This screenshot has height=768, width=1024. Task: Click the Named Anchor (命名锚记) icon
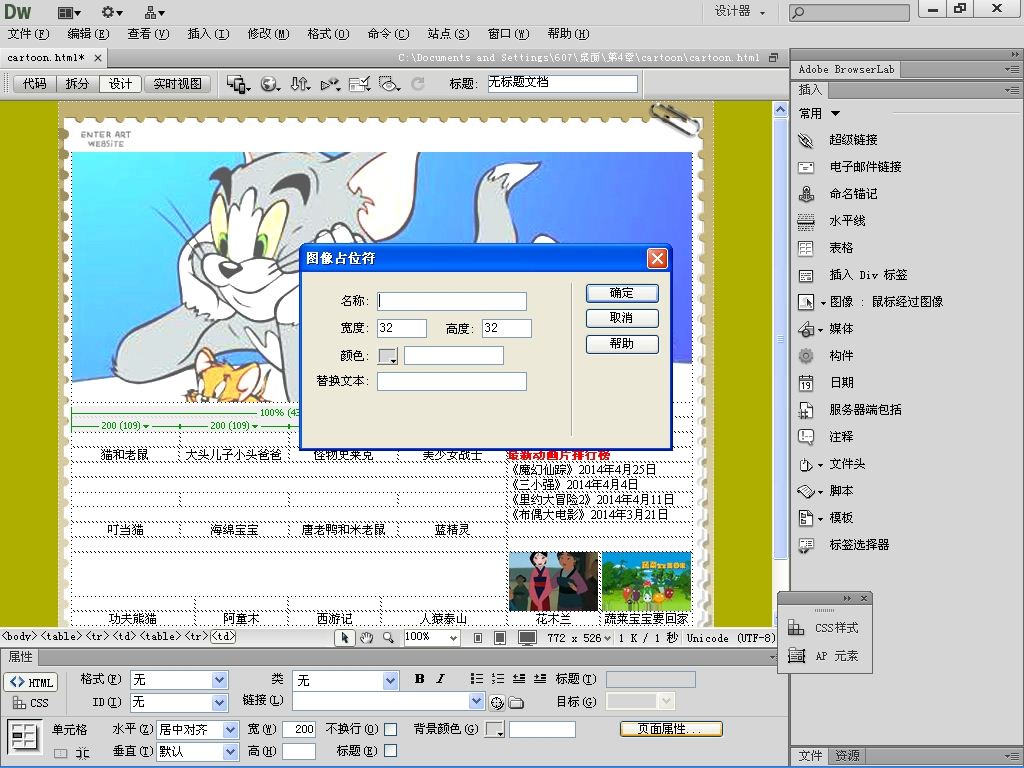click(806, 194)
